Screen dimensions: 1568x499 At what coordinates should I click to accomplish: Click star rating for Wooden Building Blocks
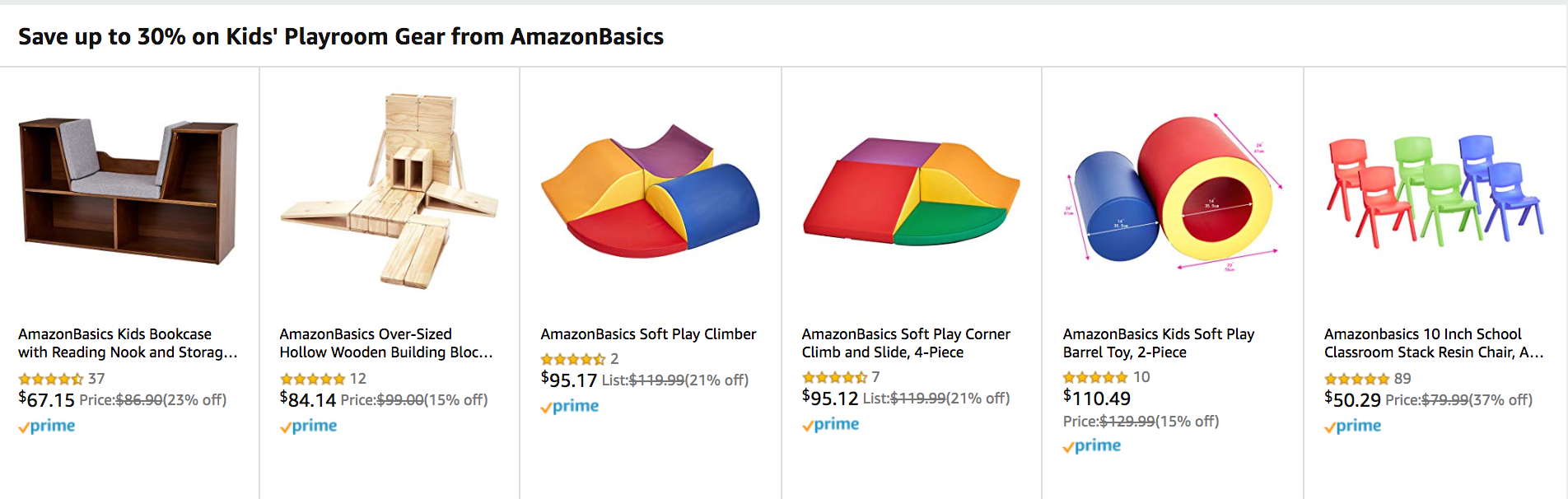312,379
